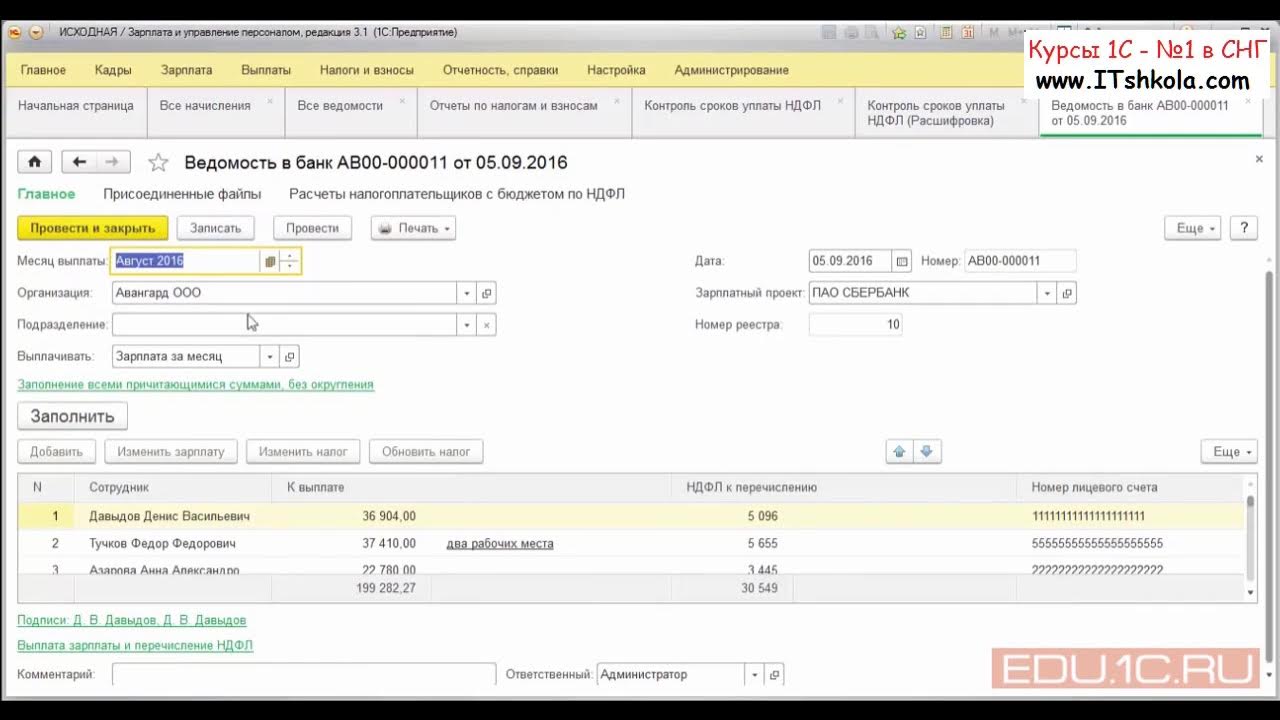Switch to Контроль сроков уплаты НДФЛ (Расшифровка) tab
This screenshot has height=720, width=1280.
click(945, 113)
